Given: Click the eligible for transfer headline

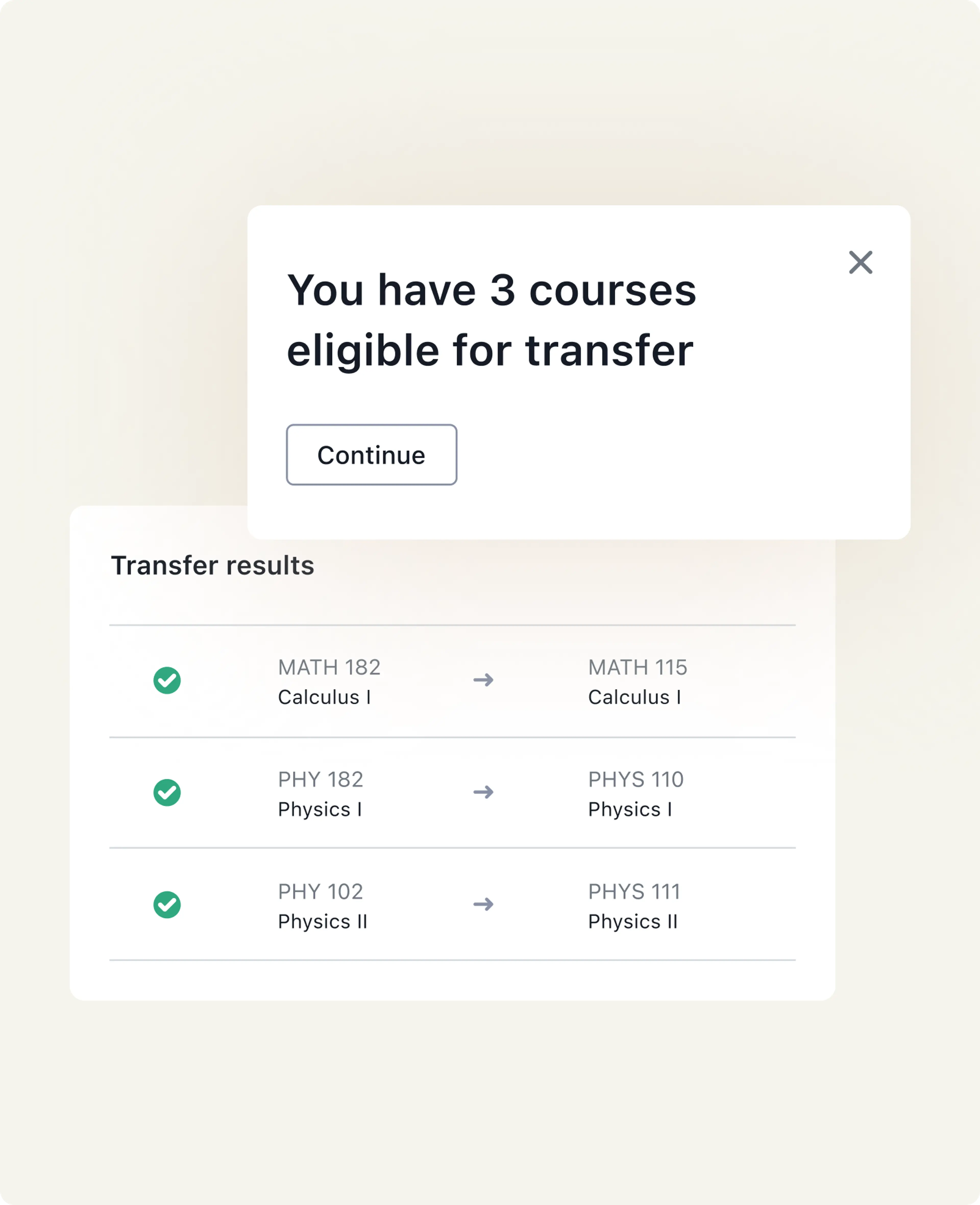Looking at the screenshot, I should pos(491,320).
